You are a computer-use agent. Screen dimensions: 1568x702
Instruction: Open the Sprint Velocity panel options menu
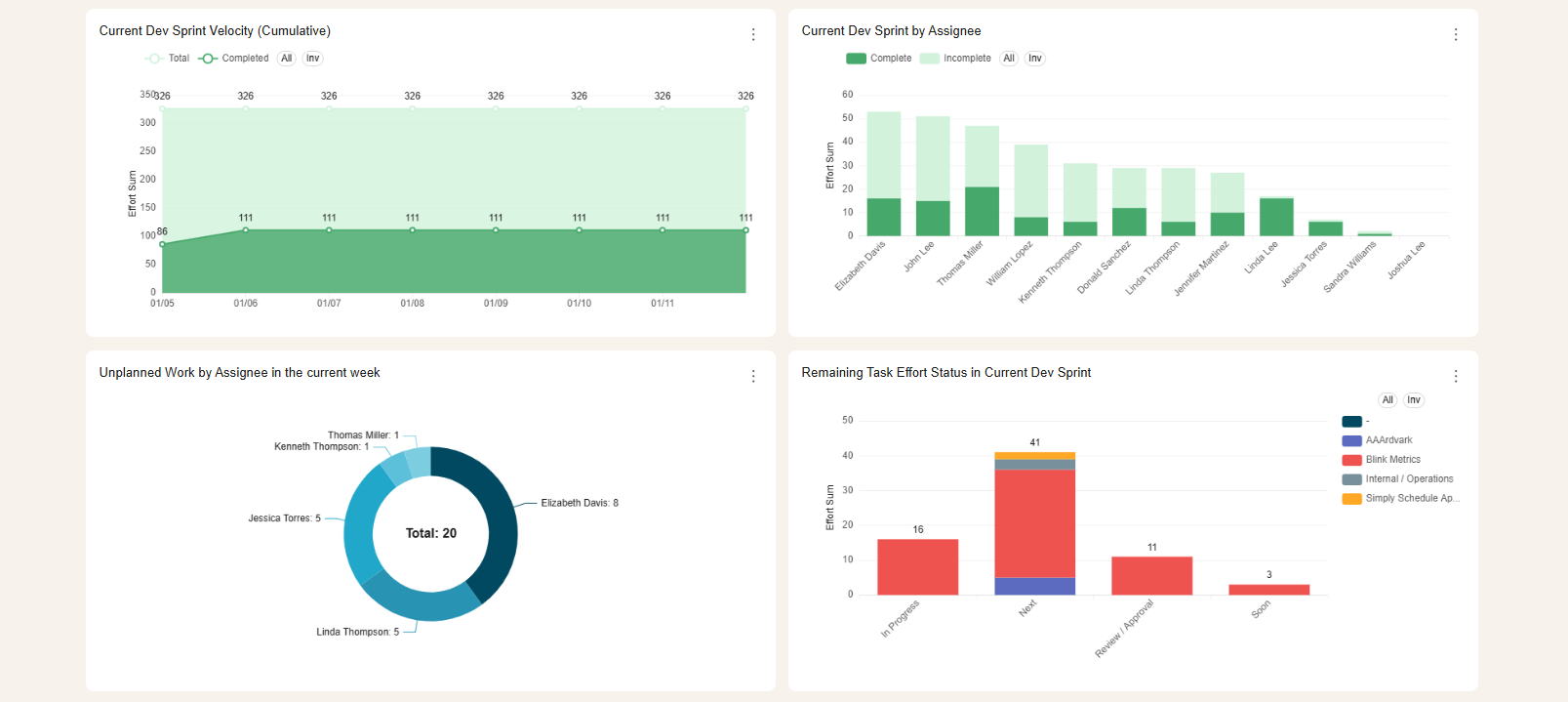[x=753, y=34]
